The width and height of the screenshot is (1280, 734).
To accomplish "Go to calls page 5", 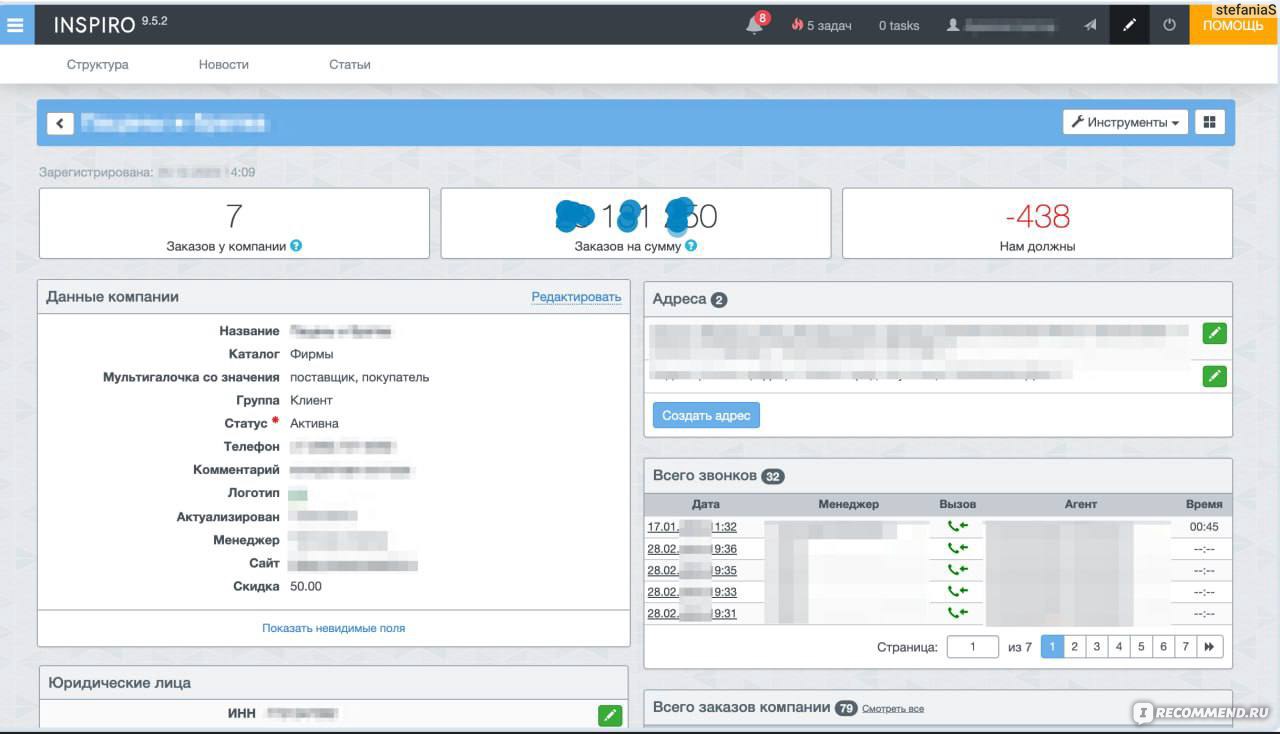I will 1141,647.
